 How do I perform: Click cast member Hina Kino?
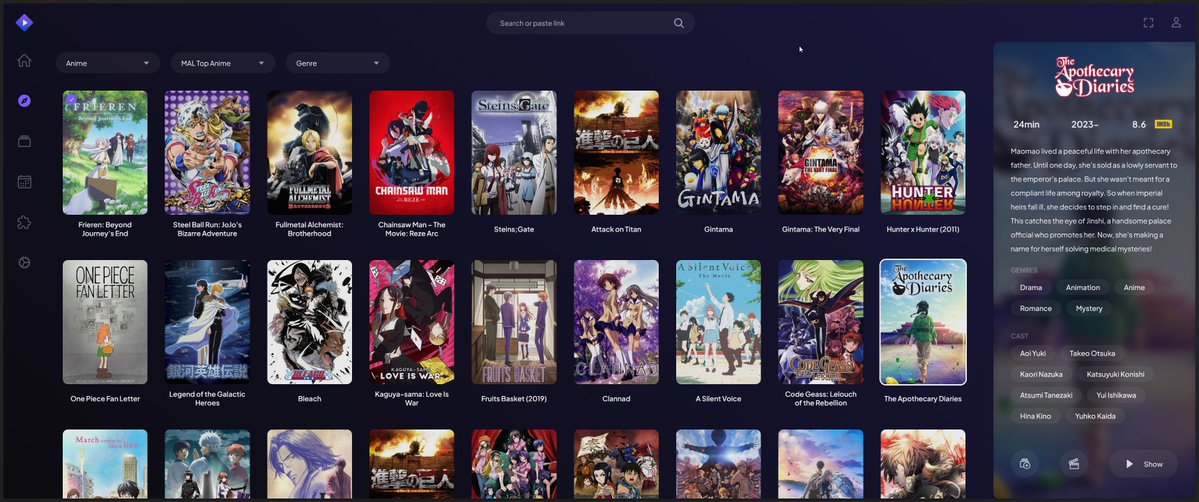click(x=1035, y=416)
